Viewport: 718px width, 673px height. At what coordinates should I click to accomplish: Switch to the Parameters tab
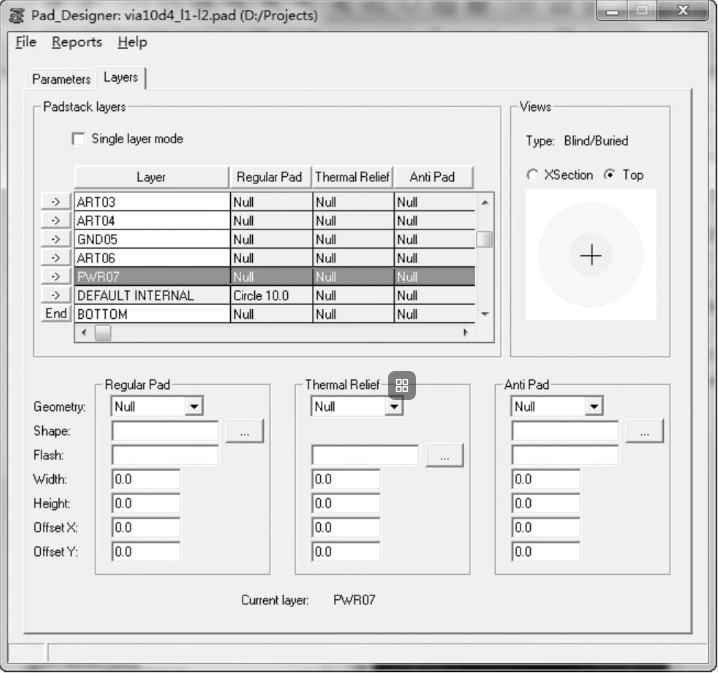(61, 79)
